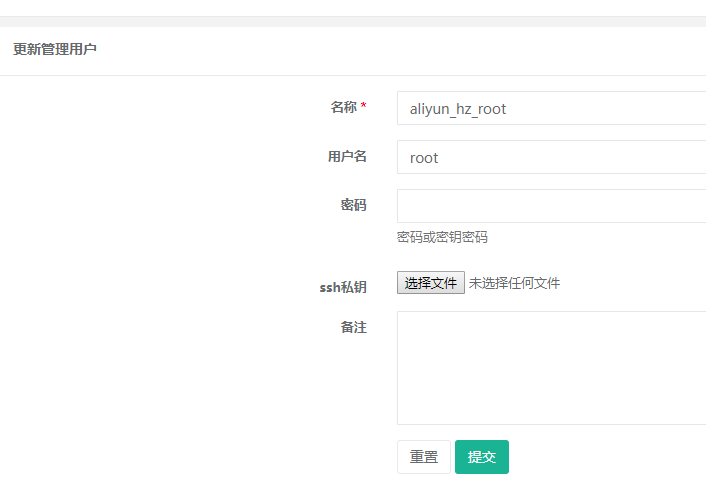Click the 未选择任何文件 status text
This screenshot has width=706, height=494.
514,283
